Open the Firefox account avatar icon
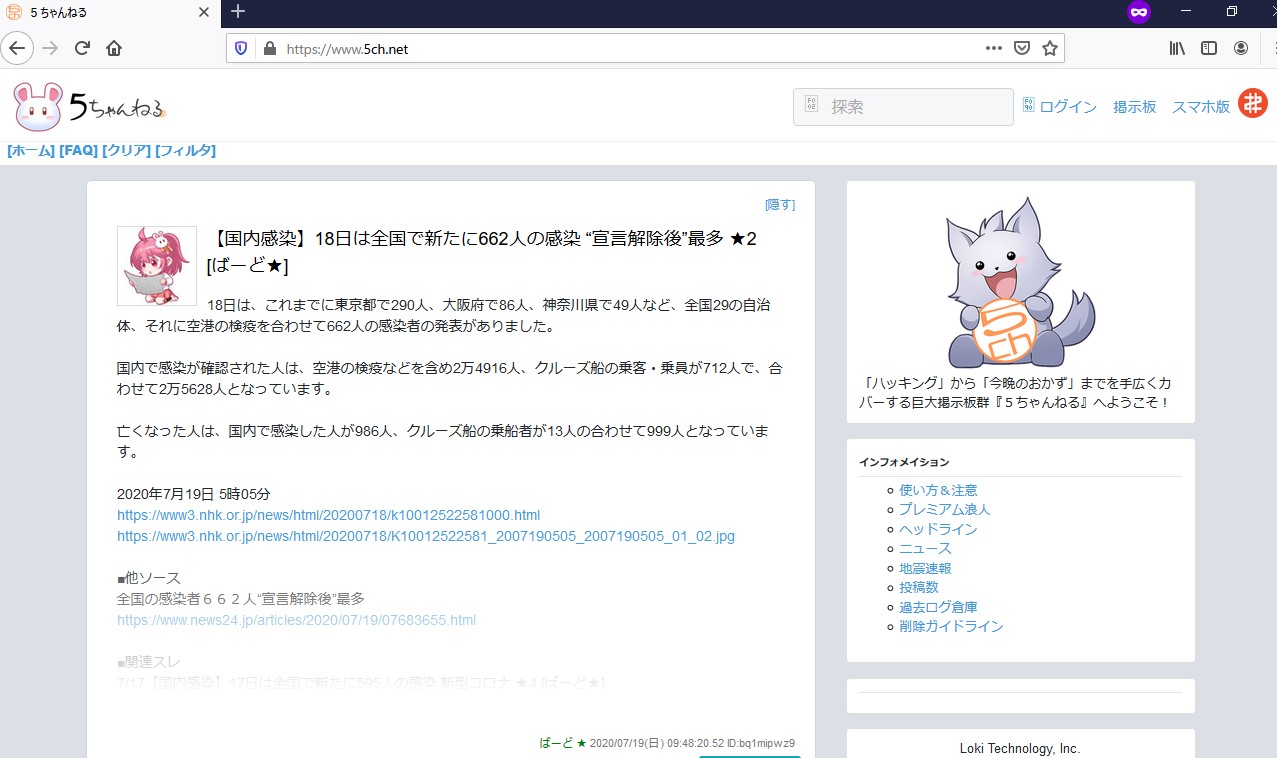The image size is (1277, 758). 1241,48
